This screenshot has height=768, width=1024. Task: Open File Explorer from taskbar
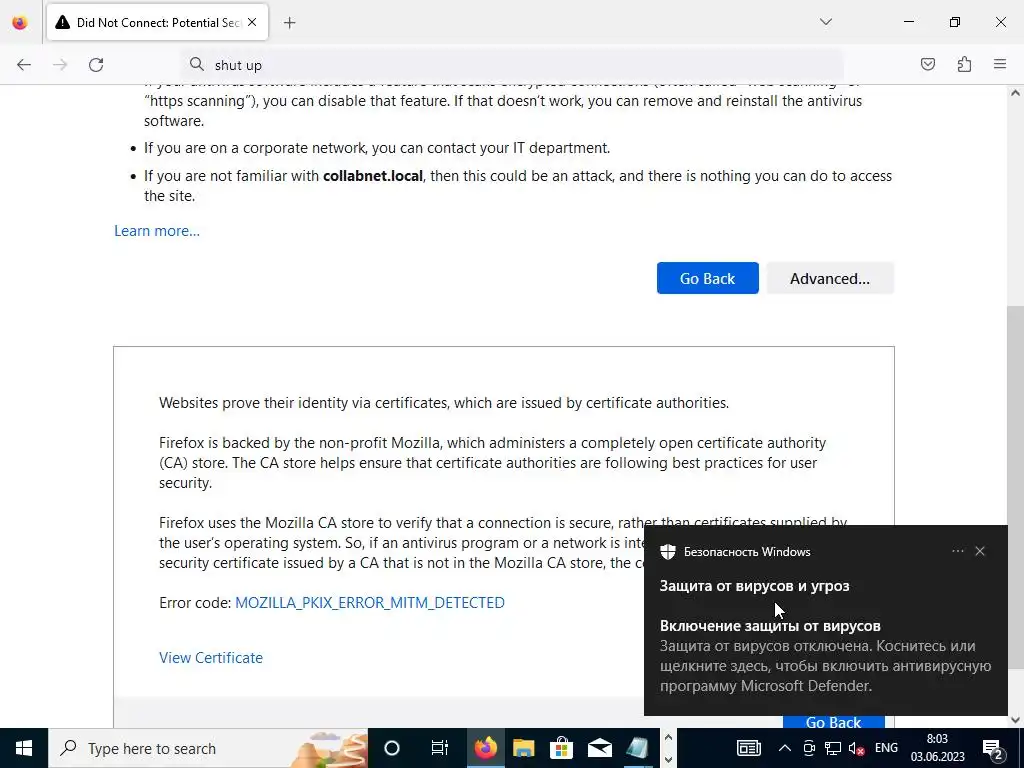coord(523,748)
